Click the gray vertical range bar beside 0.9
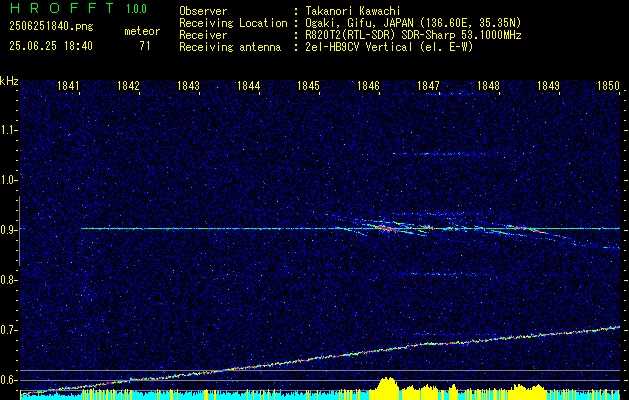Image resolution: width=629 pixels, height=400 pixels. click(19, 231)
